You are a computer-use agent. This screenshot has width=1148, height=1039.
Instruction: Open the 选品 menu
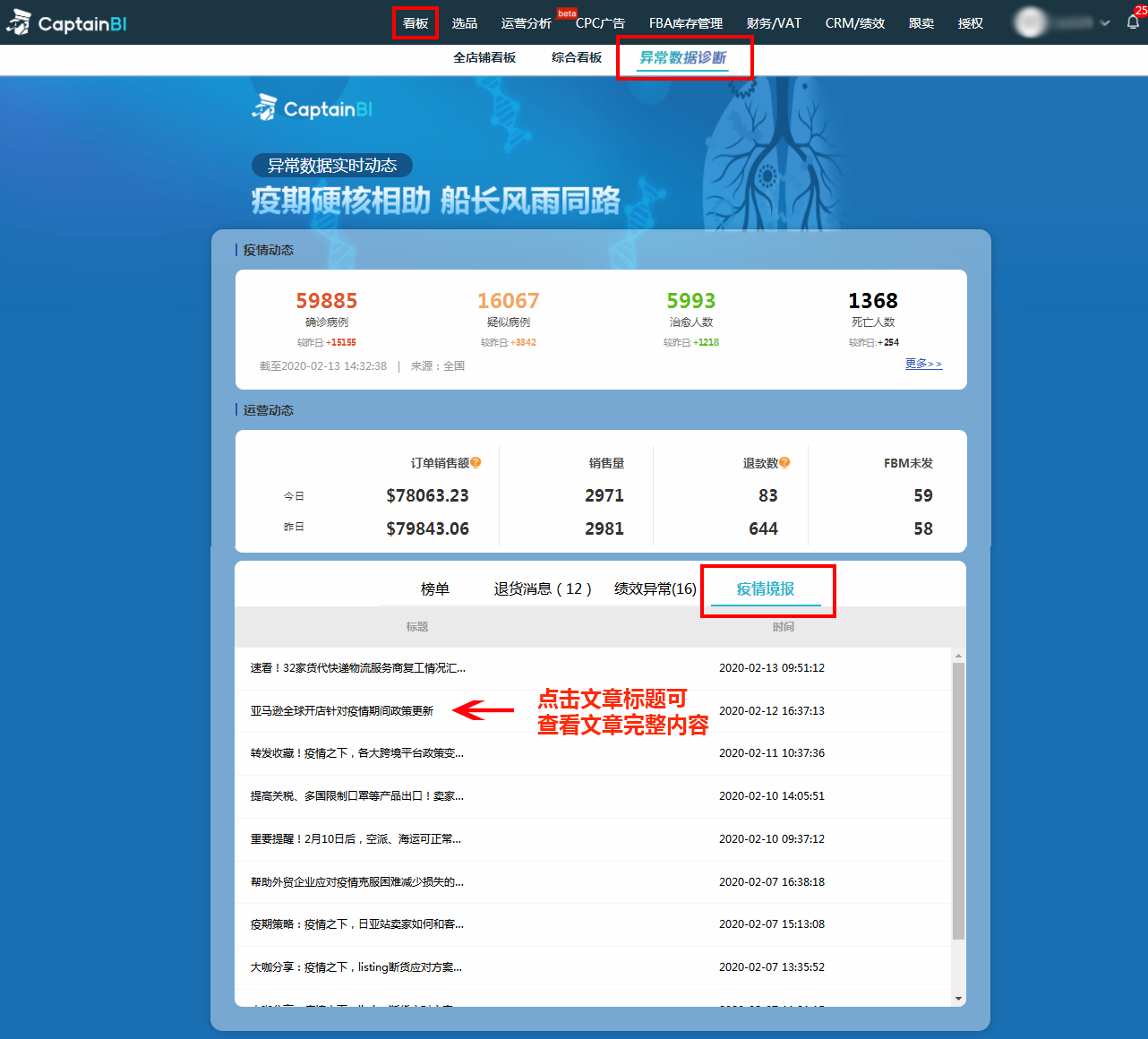point(465,23)
